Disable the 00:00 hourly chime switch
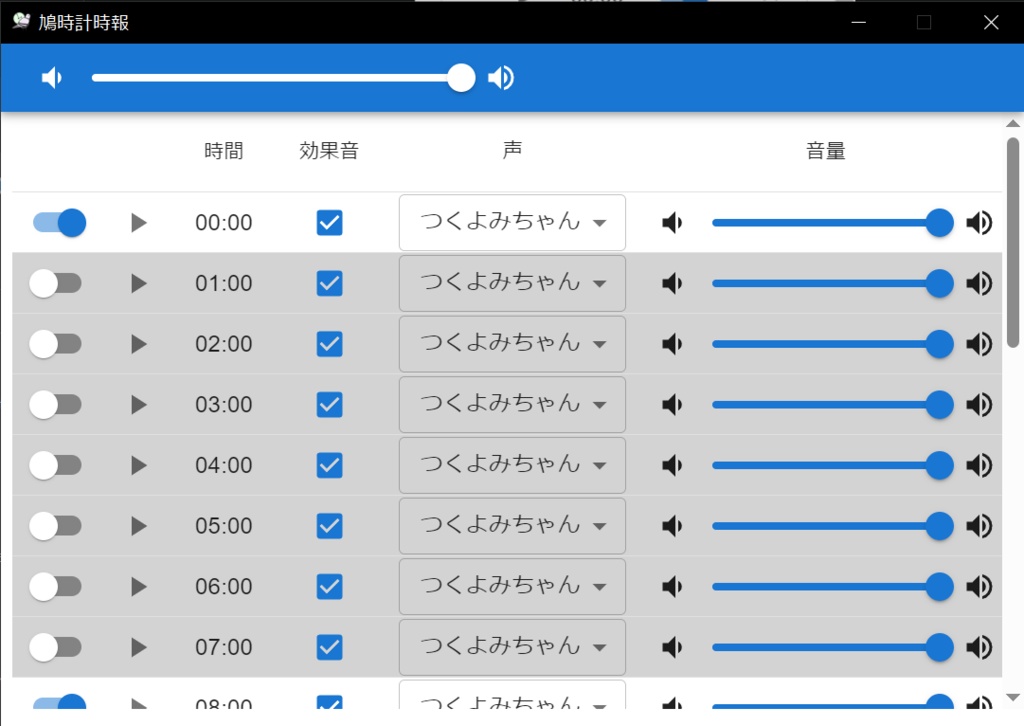This screenshot has height=726, width=1024. 59,223
